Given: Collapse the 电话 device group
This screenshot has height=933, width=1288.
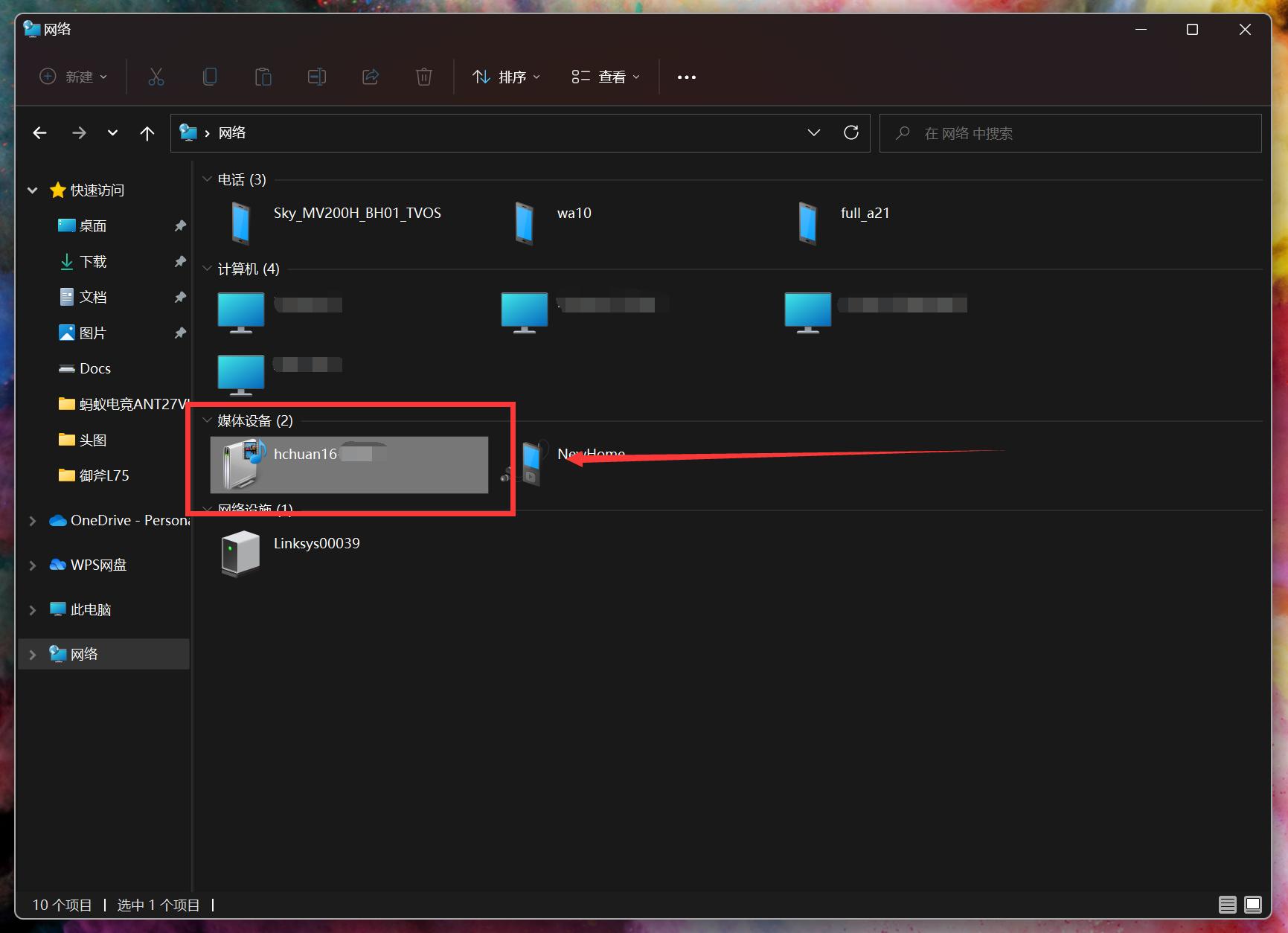Looking at the screenshot, I should 208,179.
